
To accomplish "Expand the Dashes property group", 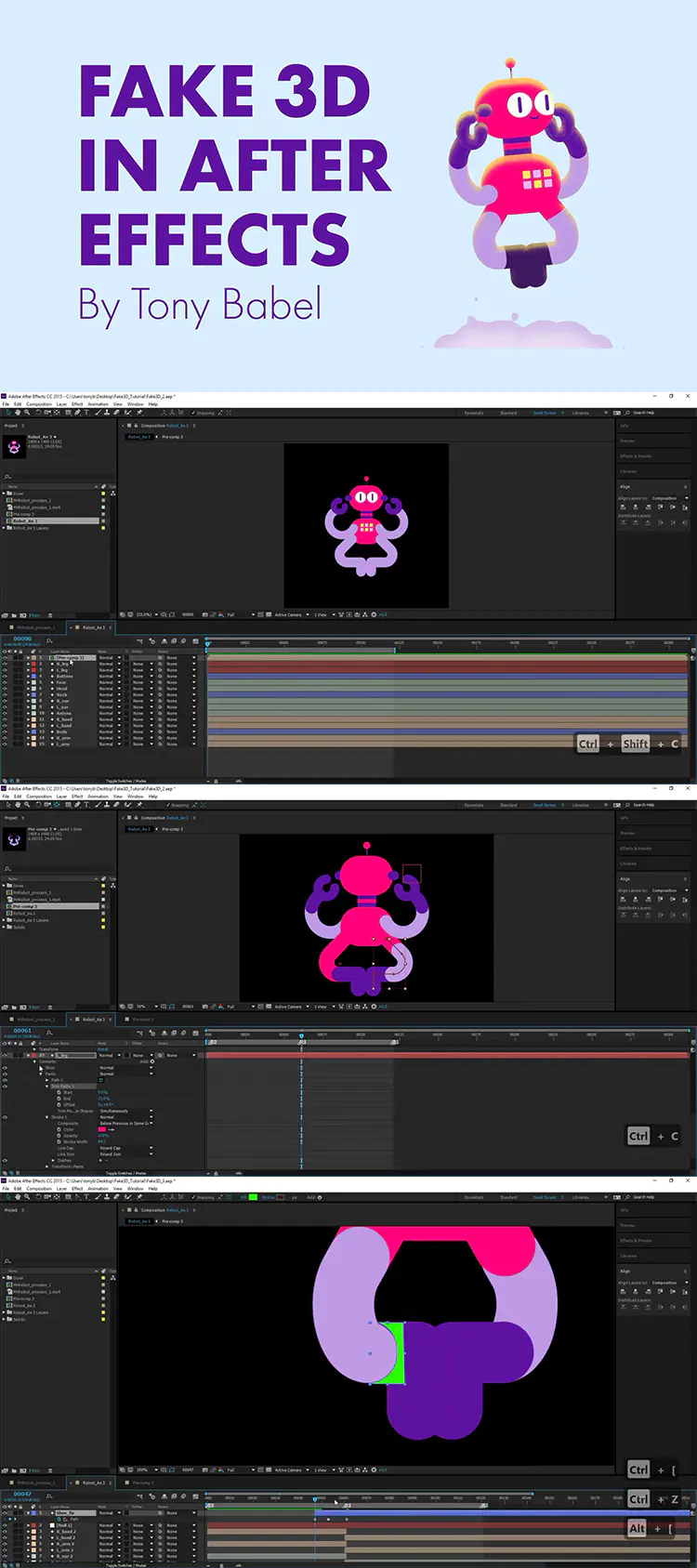I will [53, 1160].
